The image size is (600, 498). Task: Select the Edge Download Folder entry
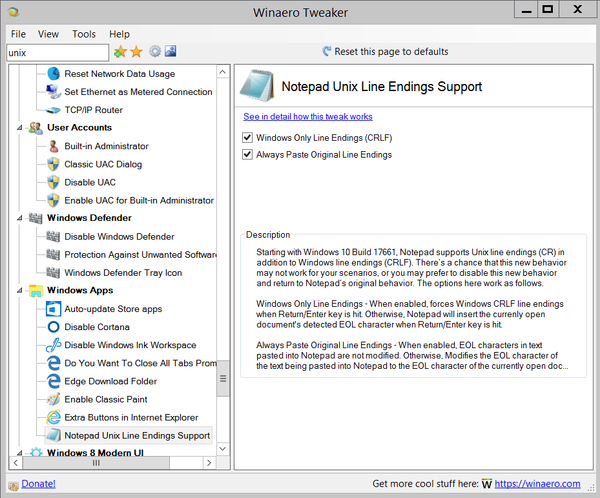[111, 381]
